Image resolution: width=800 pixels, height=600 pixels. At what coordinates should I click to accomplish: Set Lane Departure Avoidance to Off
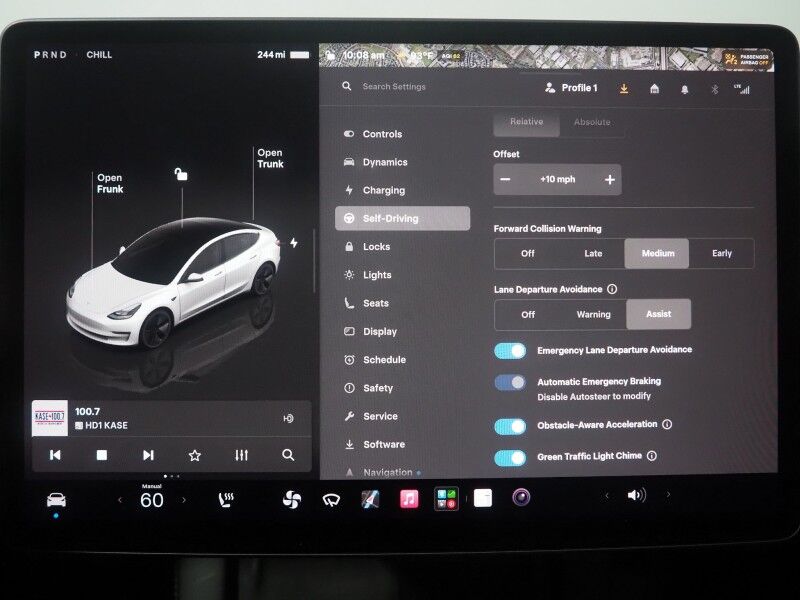click(528, 314)
